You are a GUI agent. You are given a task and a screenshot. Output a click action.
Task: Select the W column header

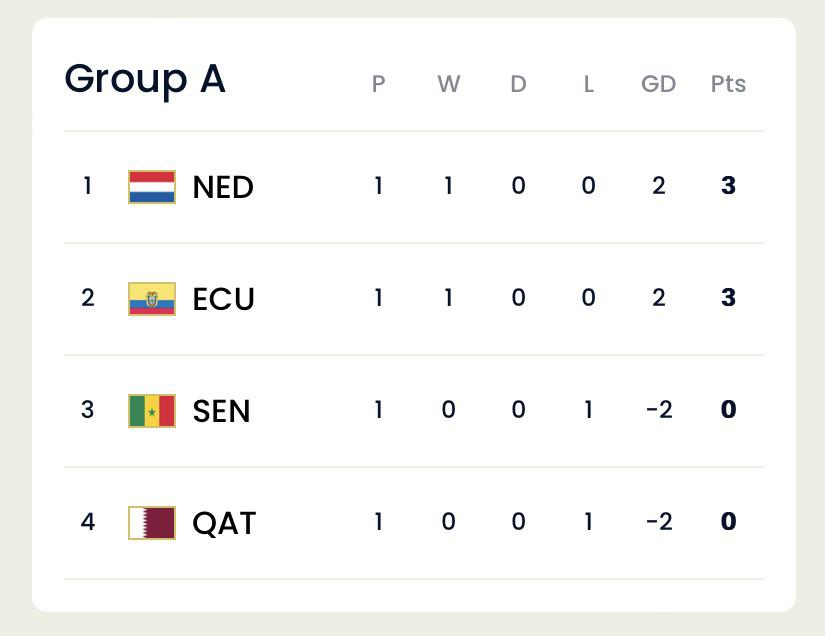point(448,84)
